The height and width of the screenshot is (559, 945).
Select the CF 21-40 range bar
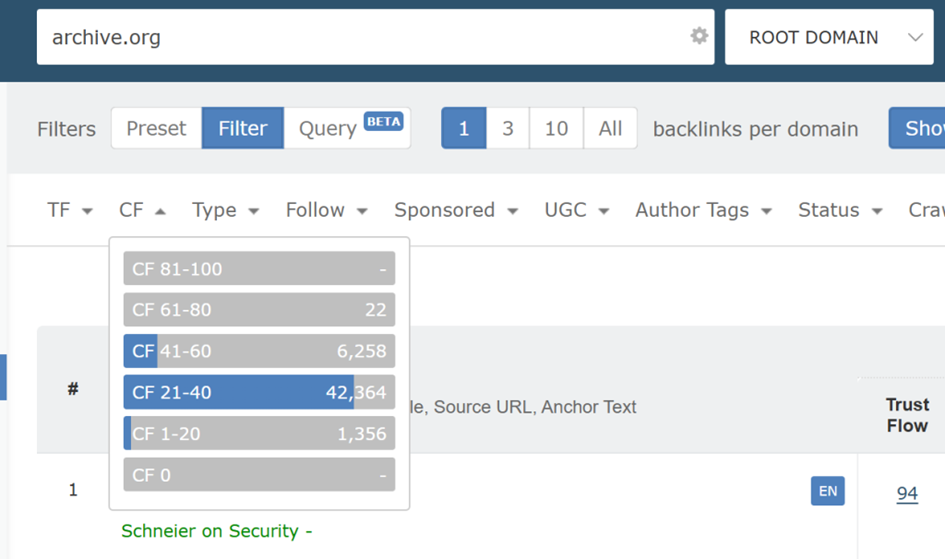pos(259,392)
